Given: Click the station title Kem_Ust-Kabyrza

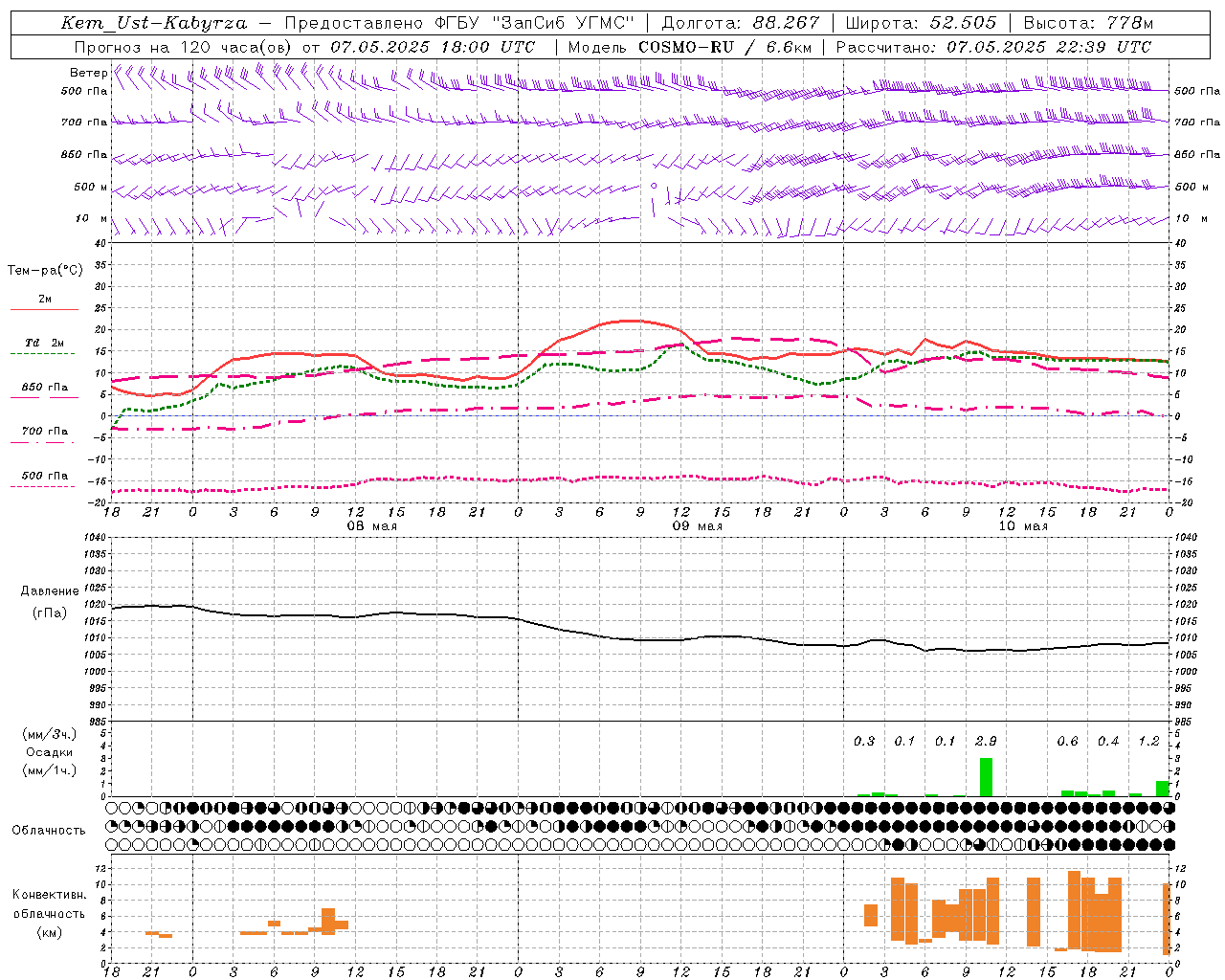Looking at the screenshot, I should [153, 23].
